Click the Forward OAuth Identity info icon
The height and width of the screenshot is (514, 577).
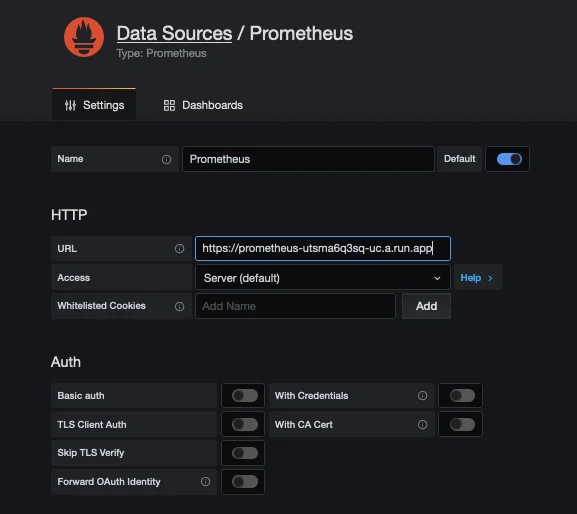click(205, 482)
